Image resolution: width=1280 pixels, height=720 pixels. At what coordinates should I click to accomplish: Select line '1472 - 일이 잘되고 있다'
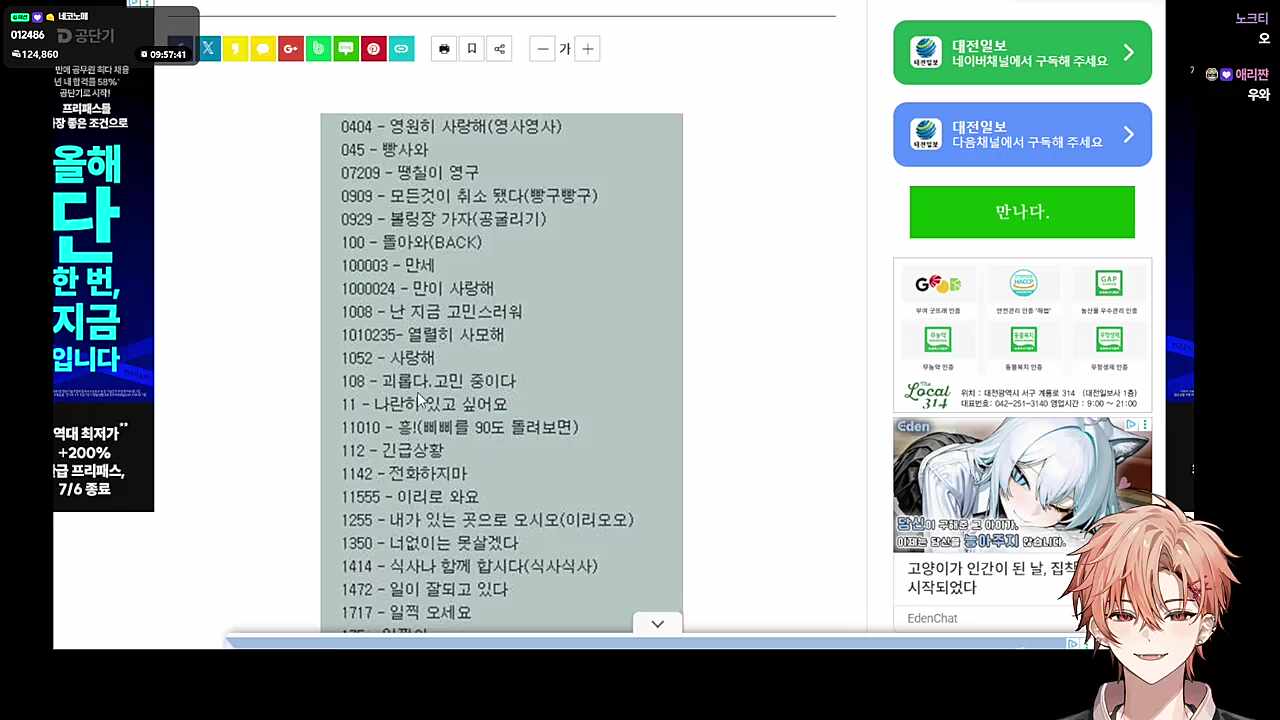click(x=424, y=589)
